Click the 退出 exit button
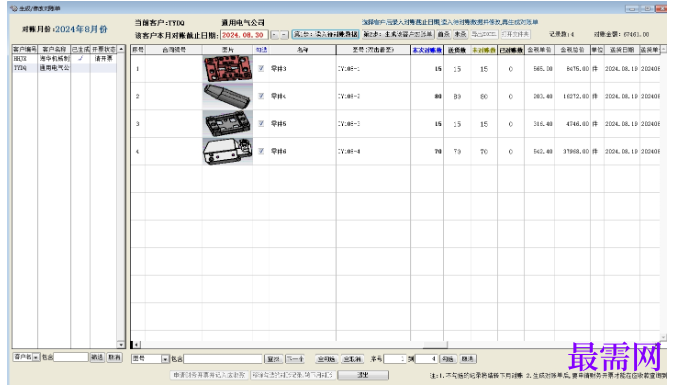Screen dimensions: 680x388 click(363, 375)
